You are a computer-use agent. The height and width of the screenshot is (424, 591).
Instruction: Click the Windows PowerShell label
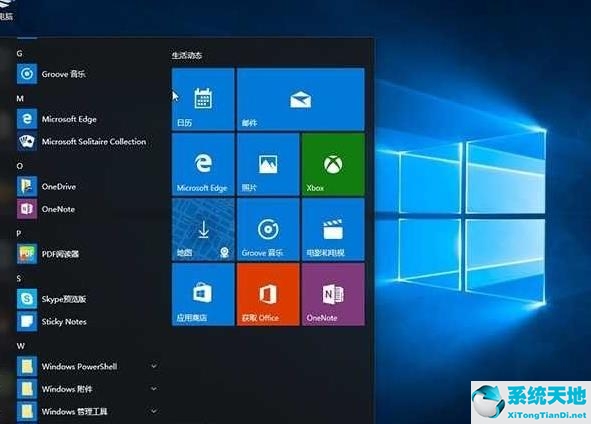pos(79,366)
